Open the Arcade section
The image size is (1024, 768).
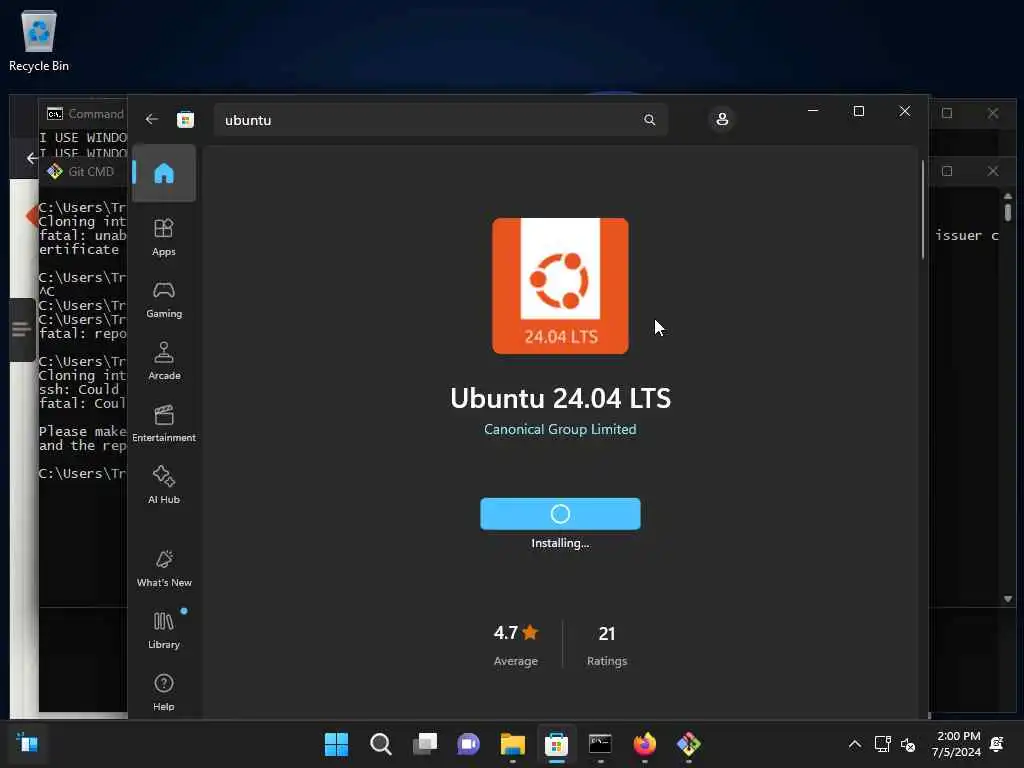164,361
